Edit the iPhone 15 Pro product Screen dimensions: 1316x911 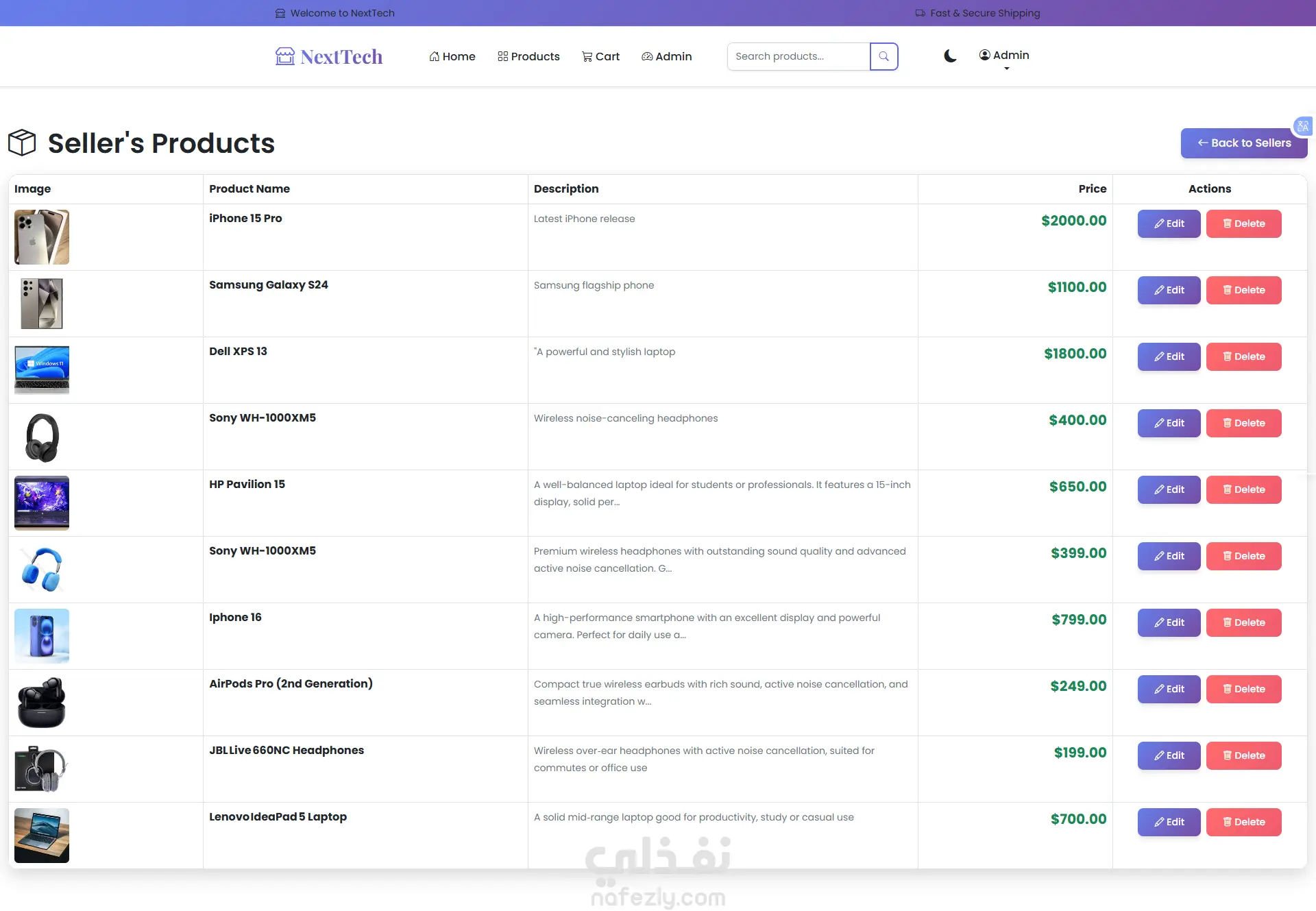(x=1169, y=223)
